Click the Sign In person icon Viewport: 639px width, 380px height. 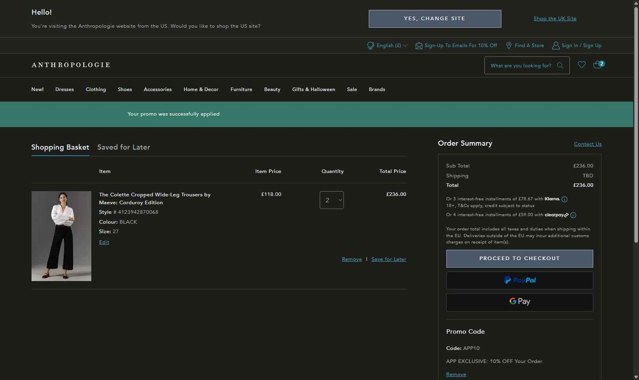coord(556,45)
